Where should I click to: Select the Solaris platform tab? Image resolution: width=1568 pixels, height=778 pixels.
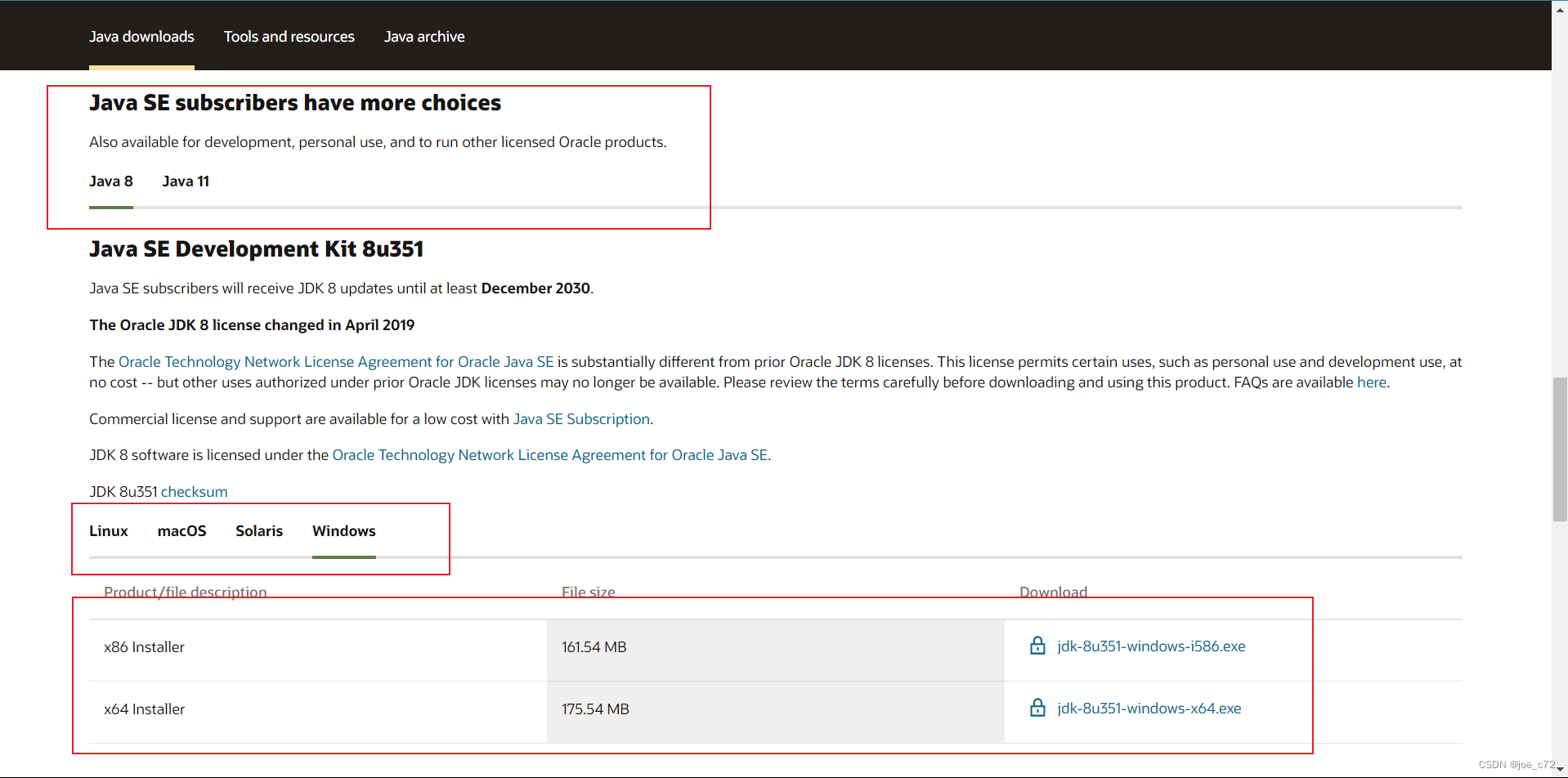[259, 531]
